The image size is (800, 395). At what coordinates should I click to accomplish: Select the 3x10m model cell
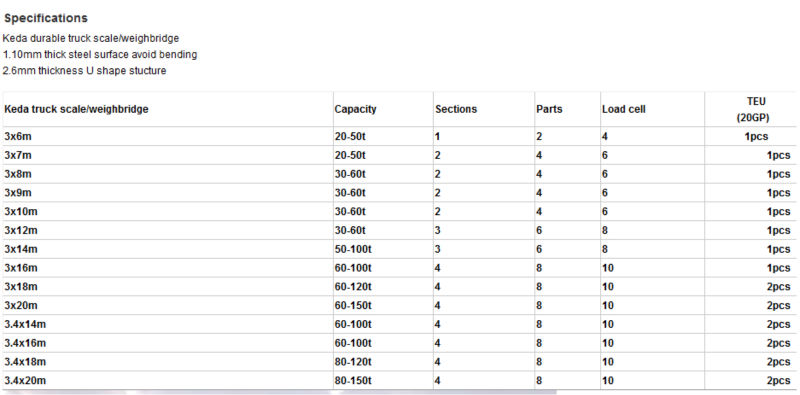click(21, 211)
